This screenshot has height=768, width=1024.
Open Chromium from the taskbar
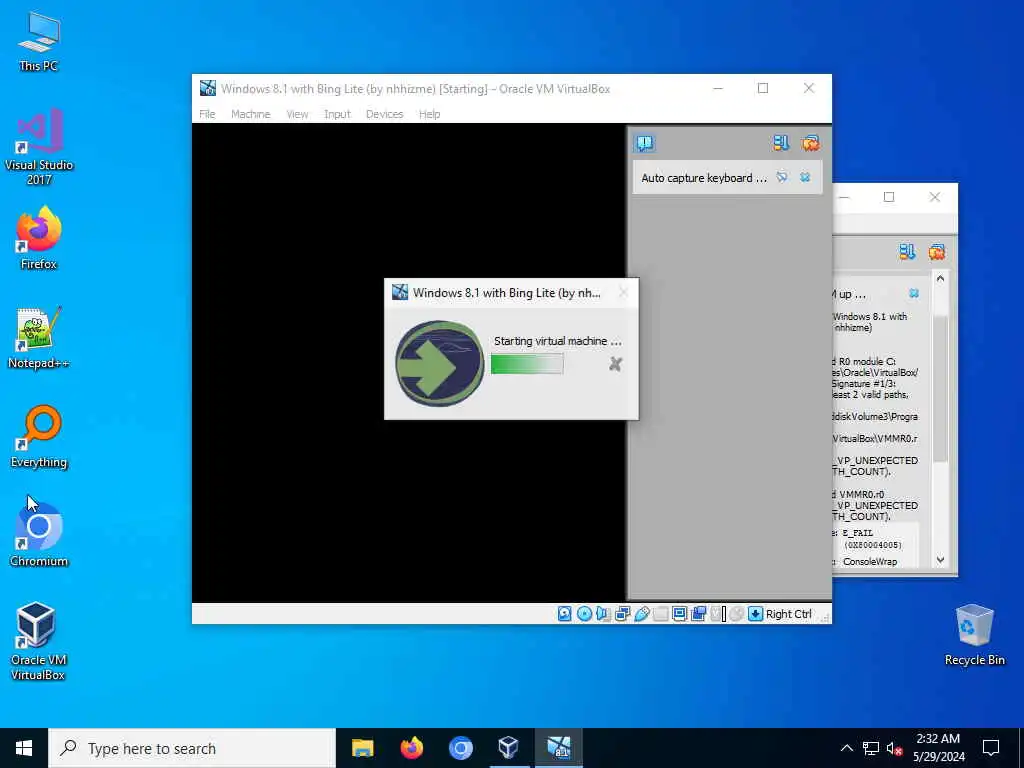(x=460, y=748)
